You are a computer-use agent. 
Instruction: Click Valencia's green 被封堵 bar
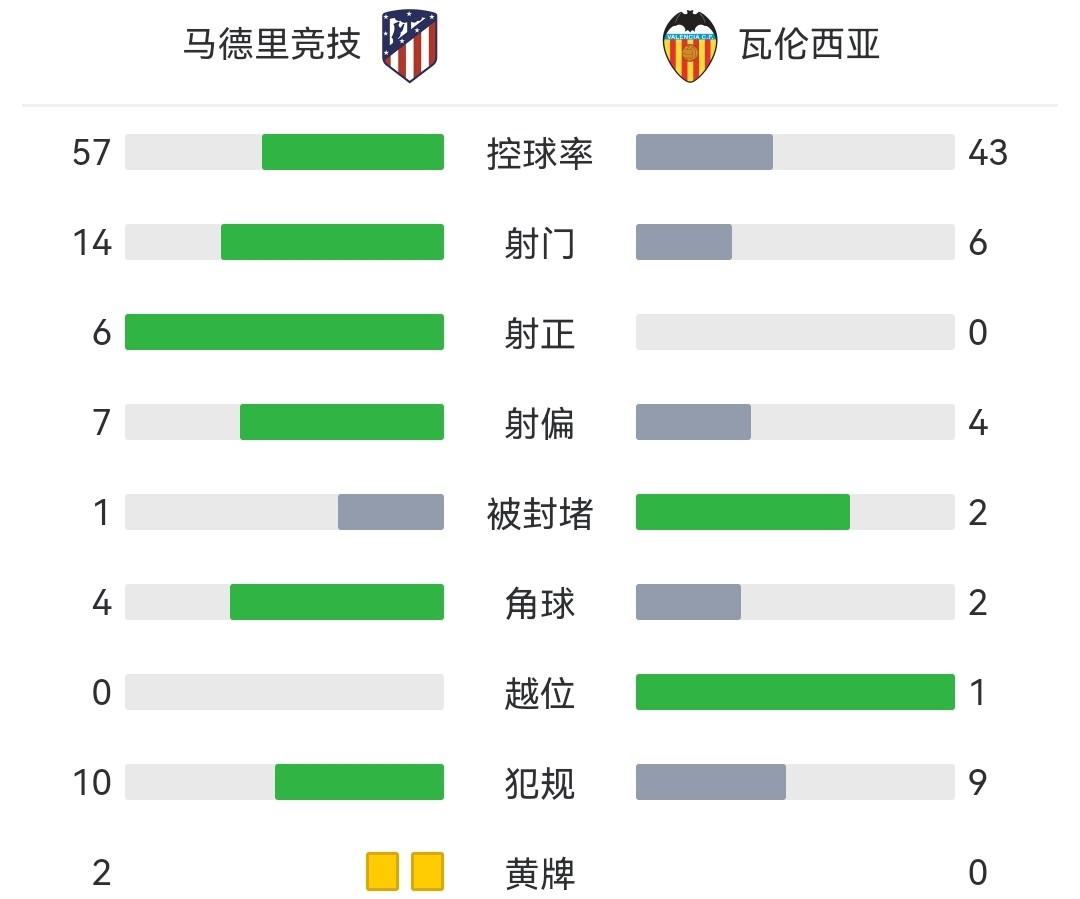[743, 512]
